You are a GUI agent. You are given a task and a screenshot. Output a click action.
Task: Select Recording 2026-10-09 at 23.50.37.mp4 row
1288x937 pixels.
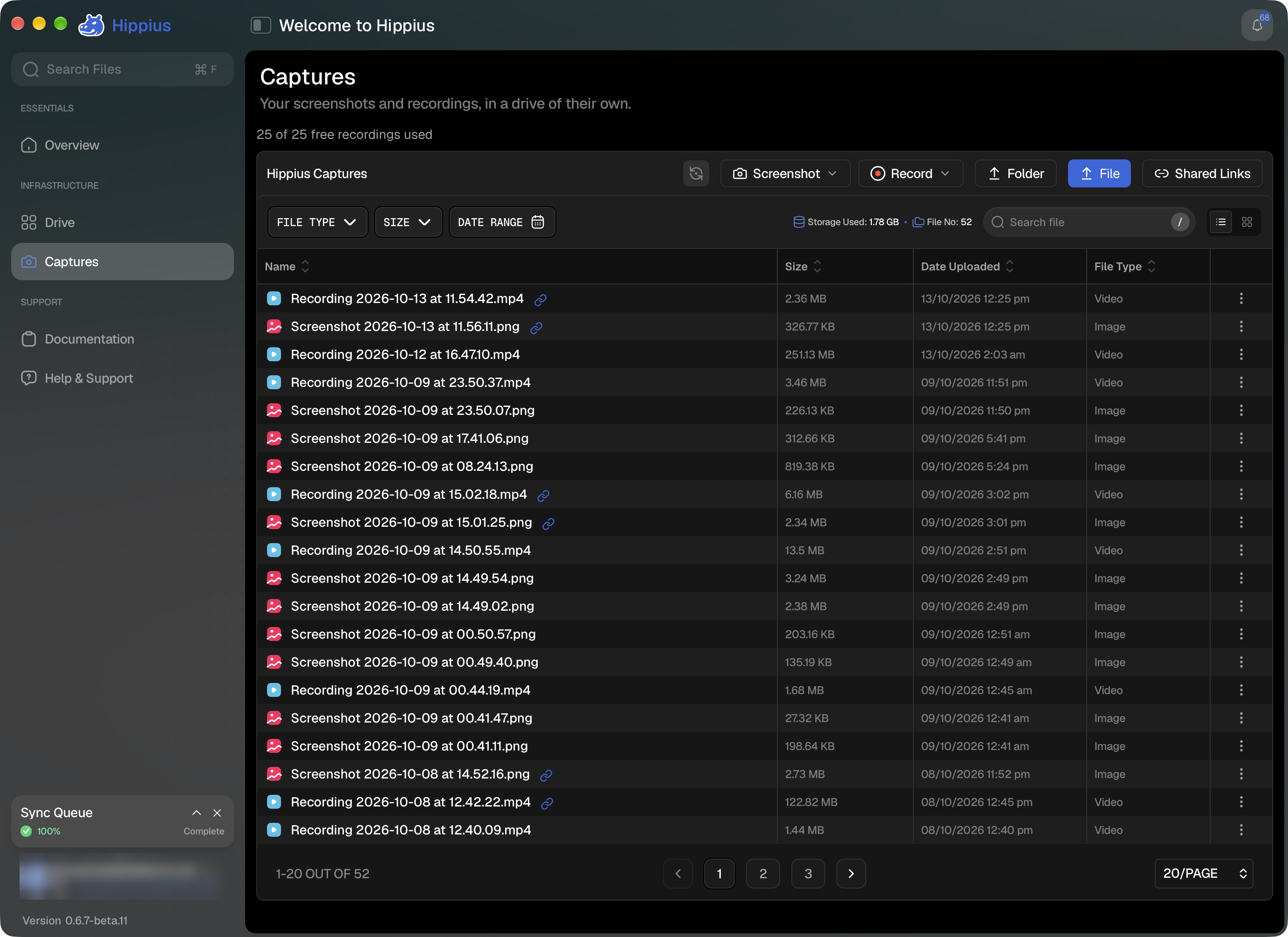coord(764,382)
